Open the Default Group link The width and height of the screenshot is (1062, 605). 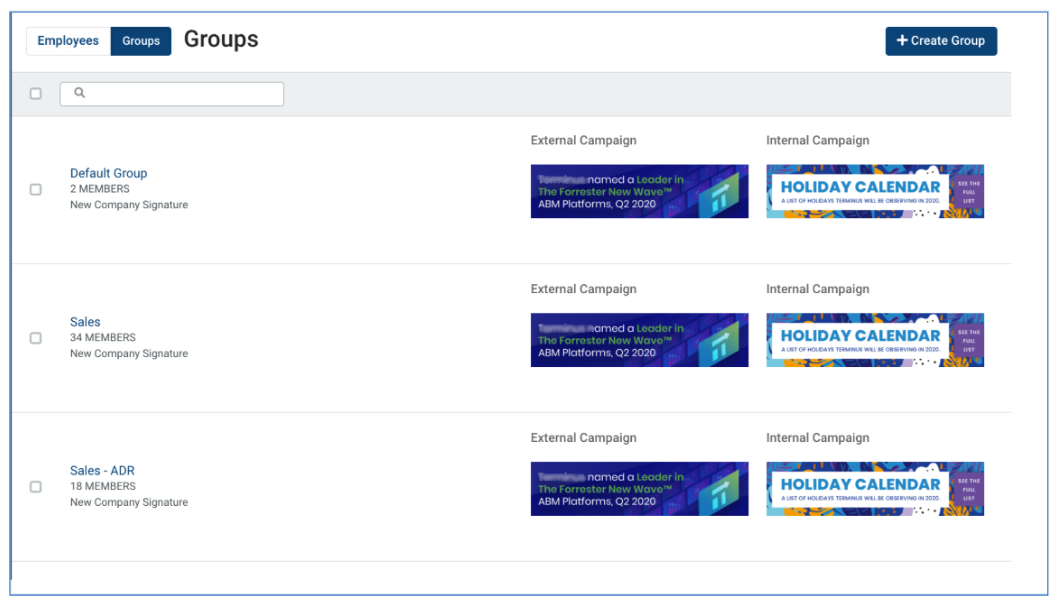pyautogui.click(x=108, y=173)
